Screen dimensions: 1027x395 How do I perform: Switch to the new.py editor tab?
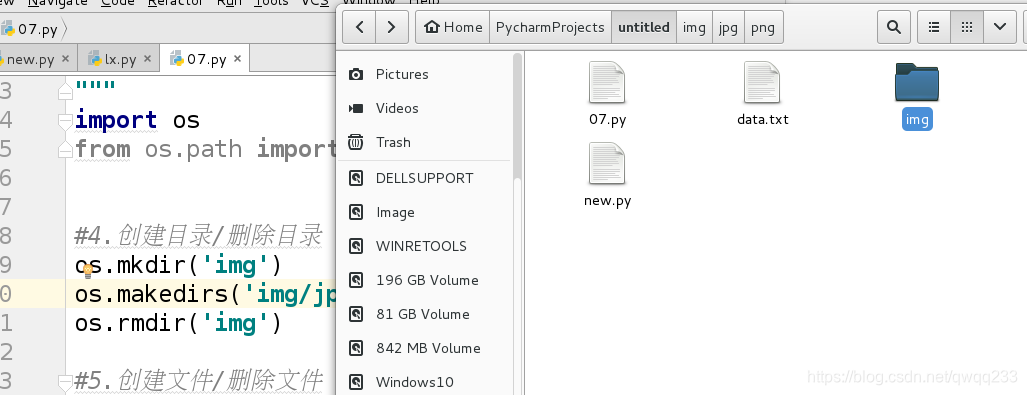tap(30, 60)
